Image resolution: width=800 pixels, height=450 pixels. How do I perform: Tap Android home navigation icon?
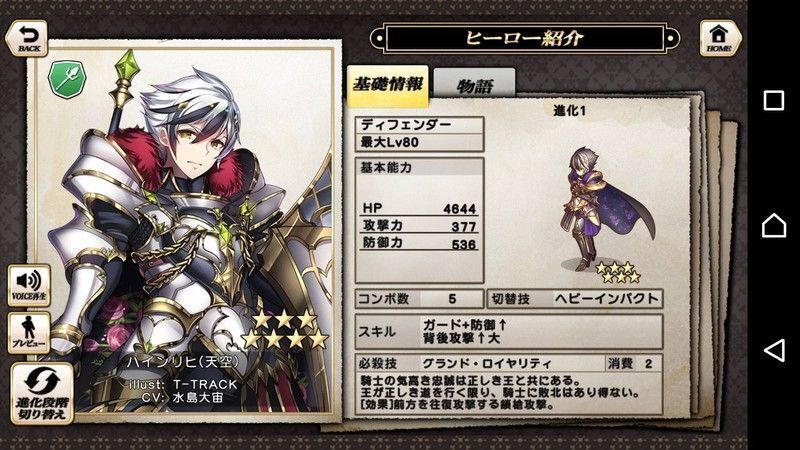773,225
